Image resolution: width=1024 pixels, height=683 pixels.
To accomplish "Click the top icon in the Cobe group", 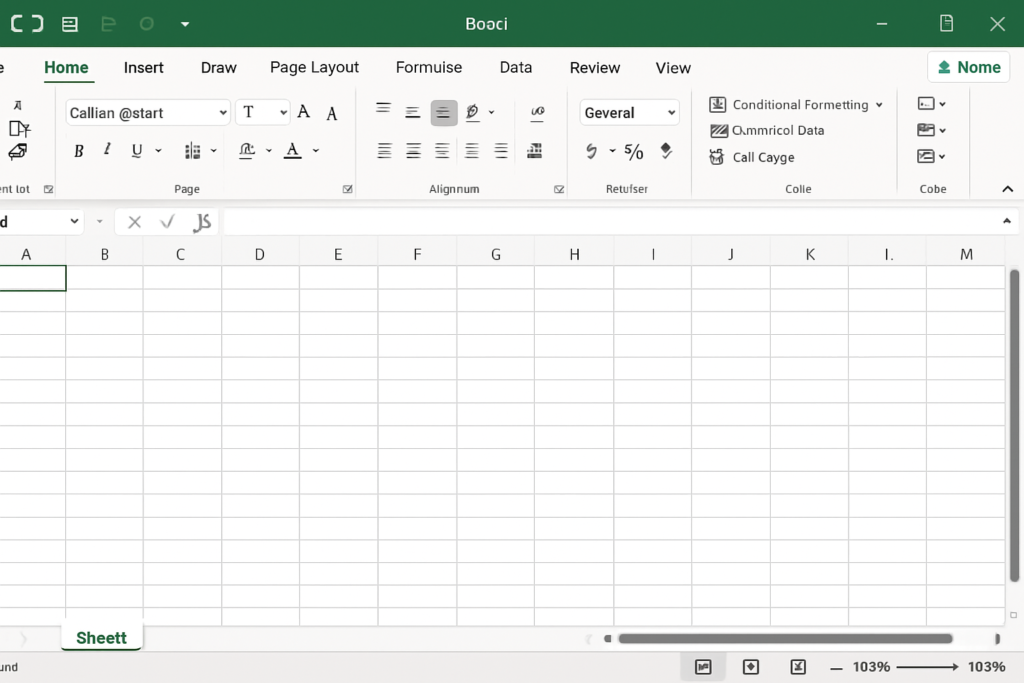I will click(x=925, y=104).
